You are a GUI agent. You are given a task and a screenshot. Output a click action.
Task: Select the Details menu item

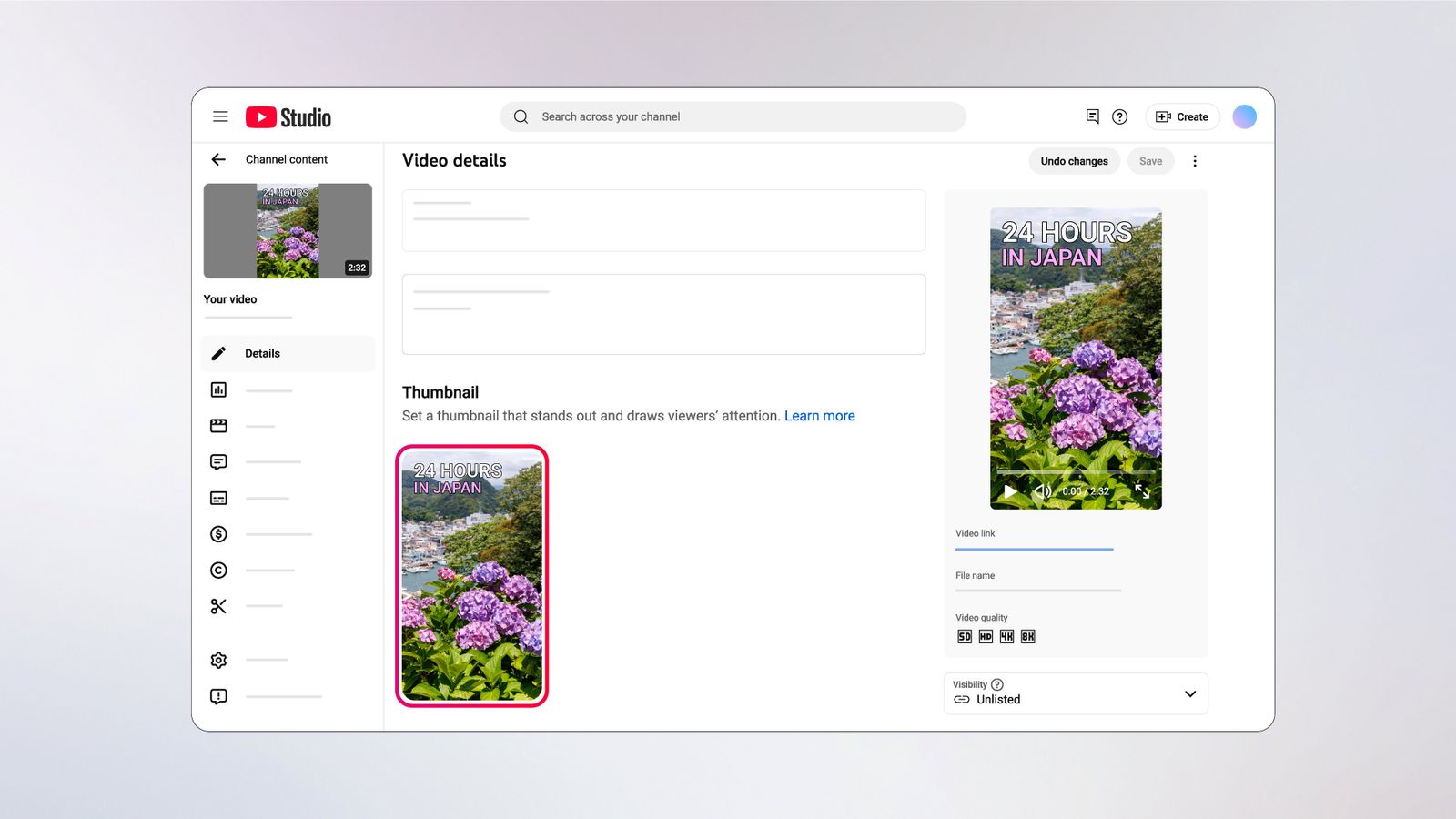288,353
